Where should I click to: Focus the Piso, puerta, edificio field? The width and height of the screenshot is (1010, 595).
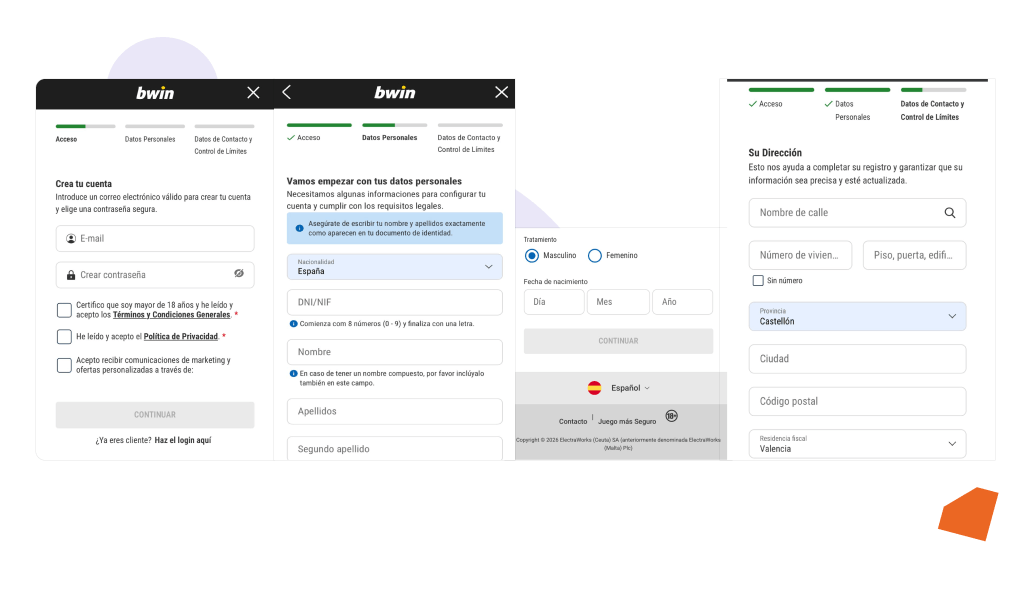915,255
